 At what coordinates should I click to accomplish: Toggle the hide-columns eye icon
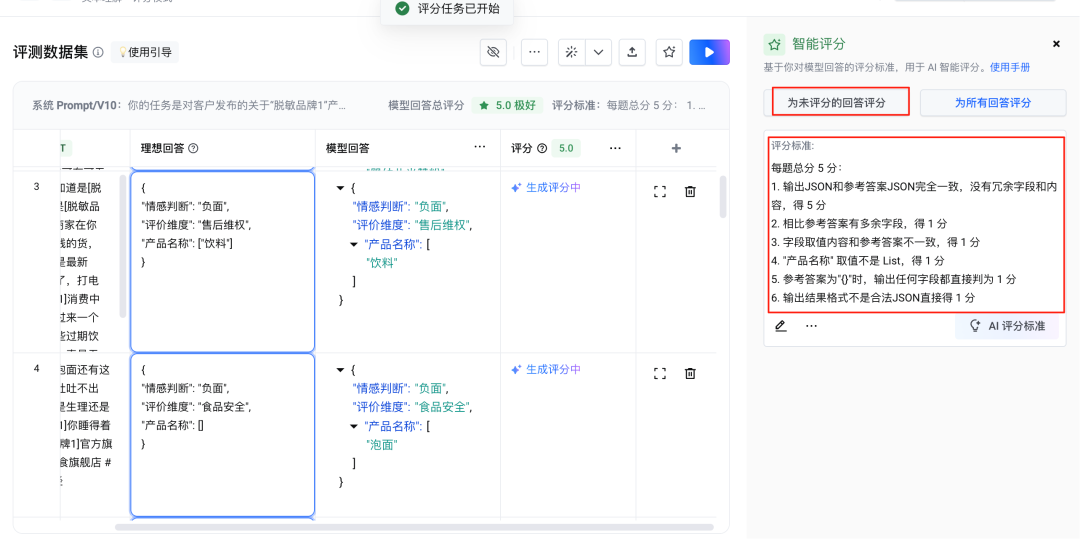pos(493,52)
